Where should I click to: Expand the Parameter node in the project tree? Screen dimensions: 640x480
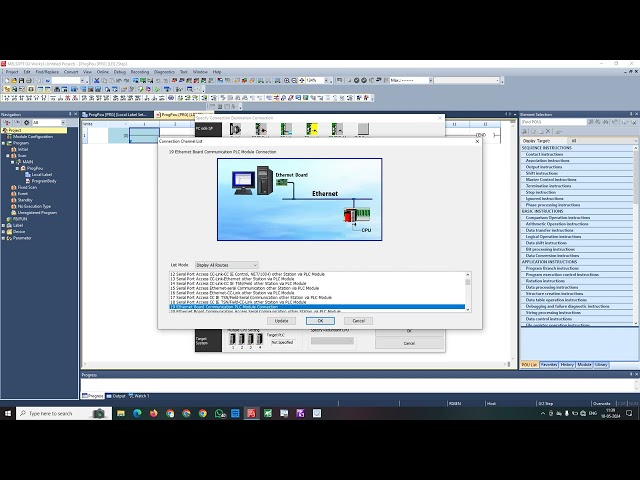4,238
